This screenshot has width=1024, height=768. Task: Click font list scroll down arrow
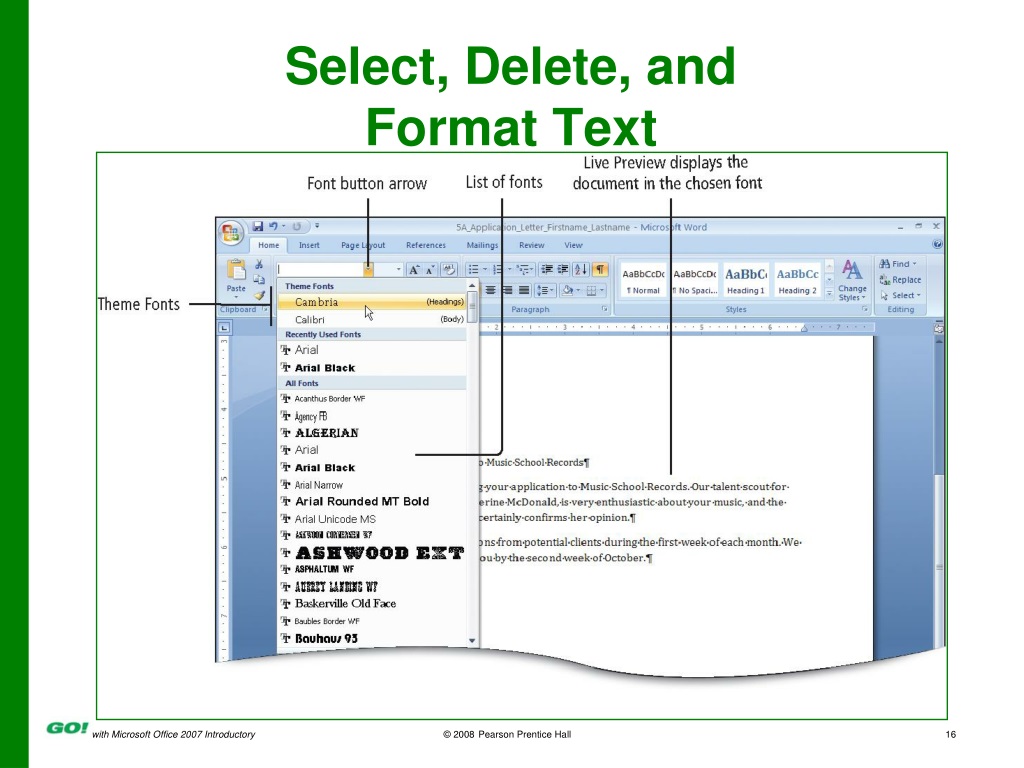click(472, 641)
